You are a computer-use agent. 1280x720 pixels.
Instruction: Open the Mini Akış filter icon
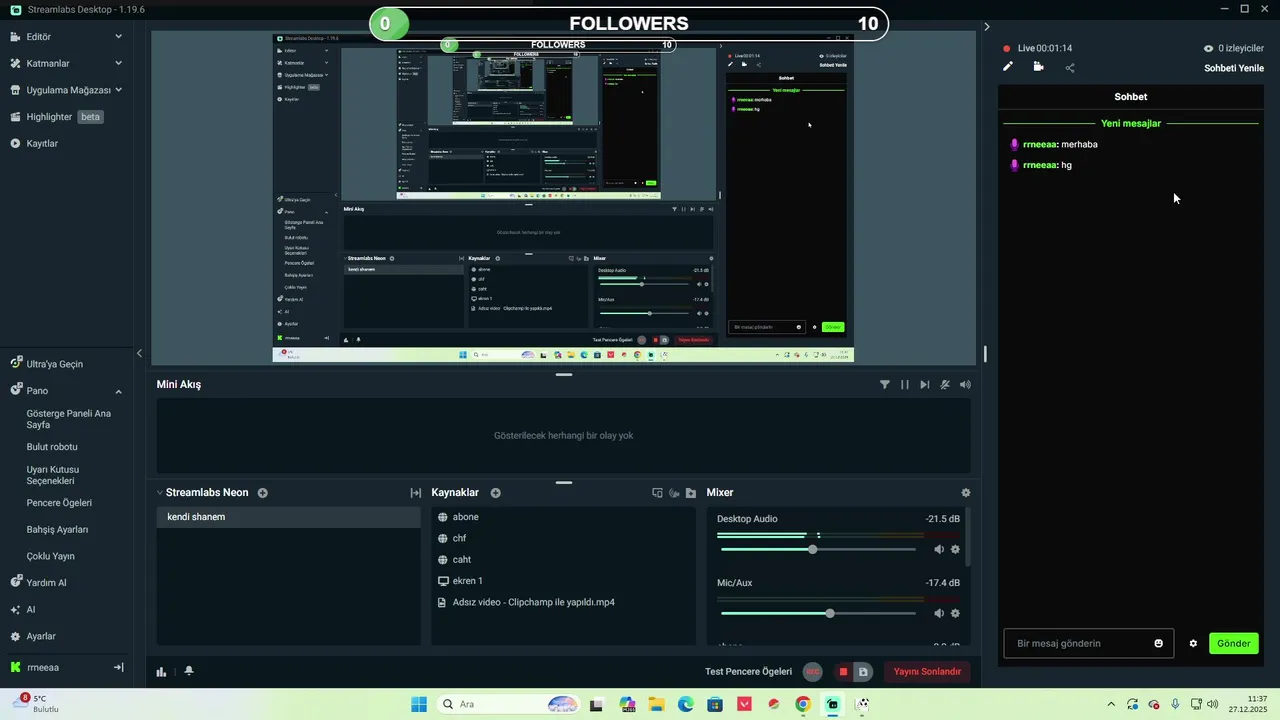pos(885,384)
